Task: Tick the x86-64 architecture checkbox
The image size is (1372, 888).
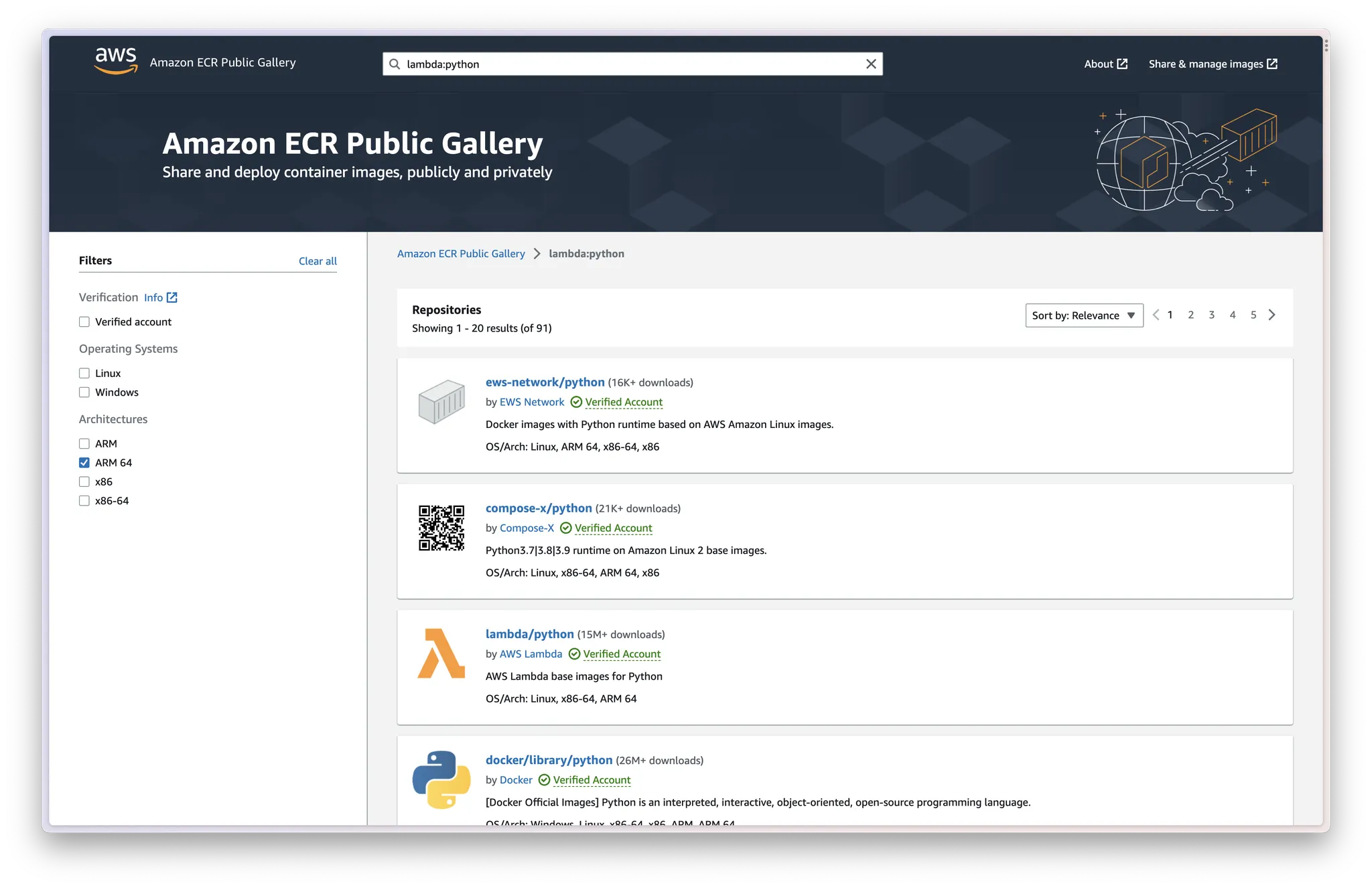Action: tap(84, 501)
